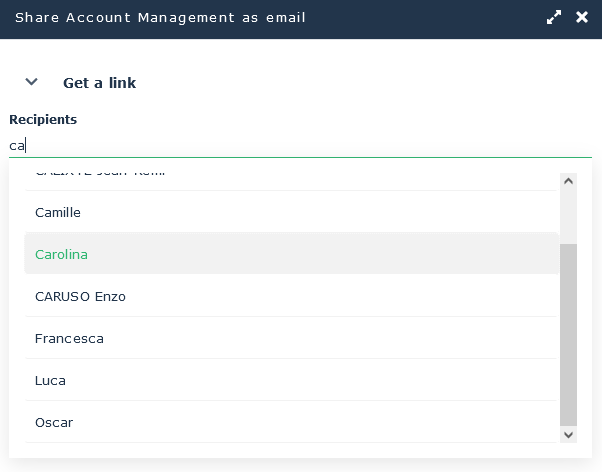The width and height of the screenshot is (602, 472).
Task: Select Luca in the dropdown list
Action: click(x=50, y=380)
